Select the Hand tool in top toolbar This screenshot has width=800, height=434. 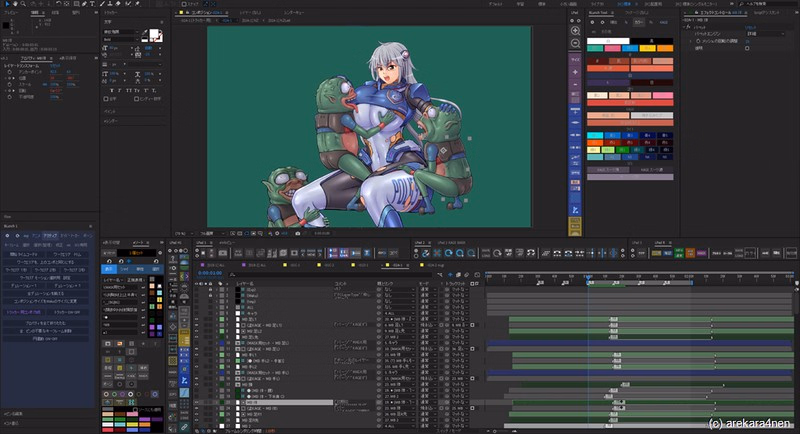click(x=17, y=4)
